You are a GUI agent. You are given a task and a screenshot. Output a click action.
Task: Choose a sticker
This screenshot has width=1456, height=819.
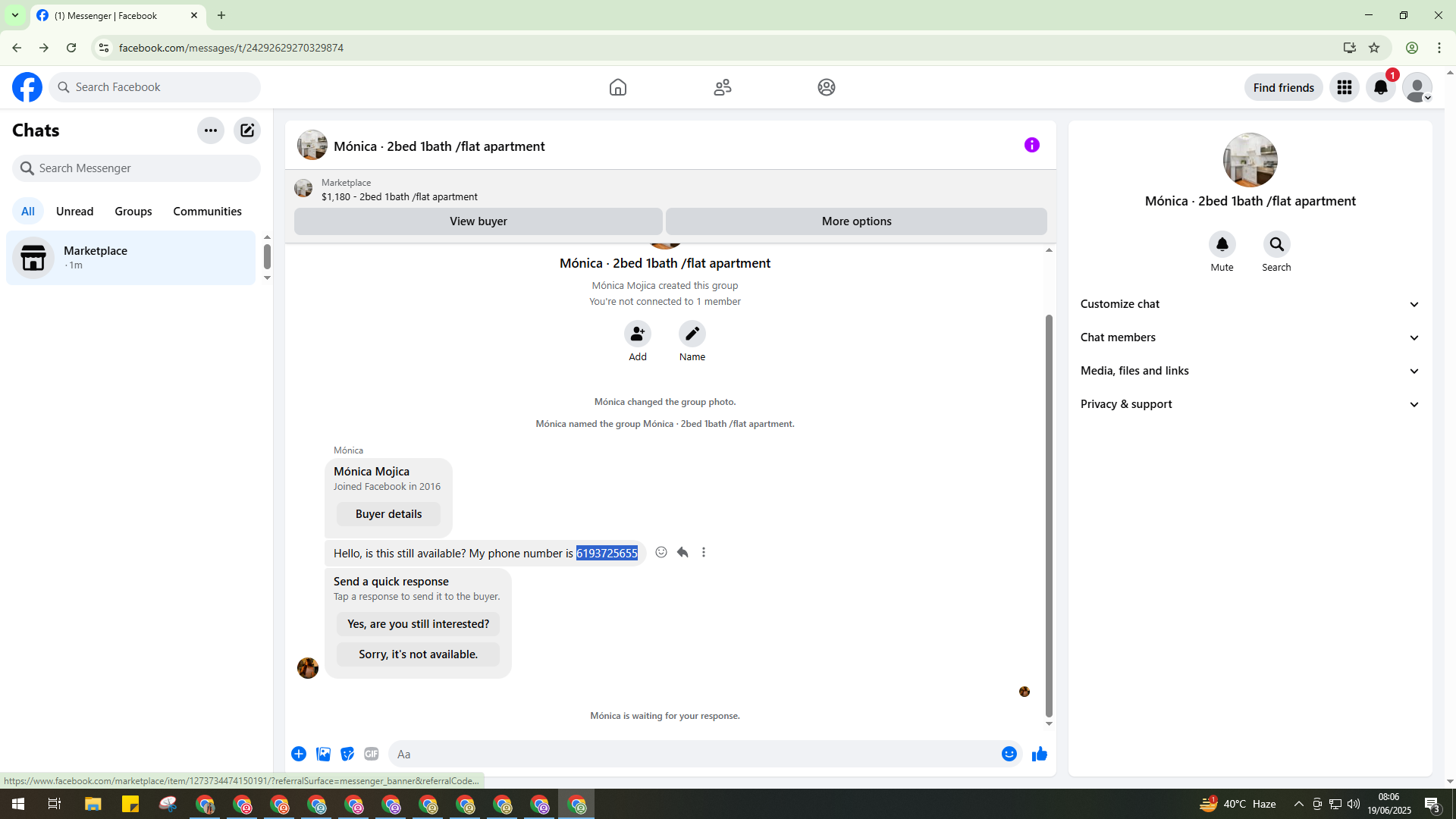347,754
